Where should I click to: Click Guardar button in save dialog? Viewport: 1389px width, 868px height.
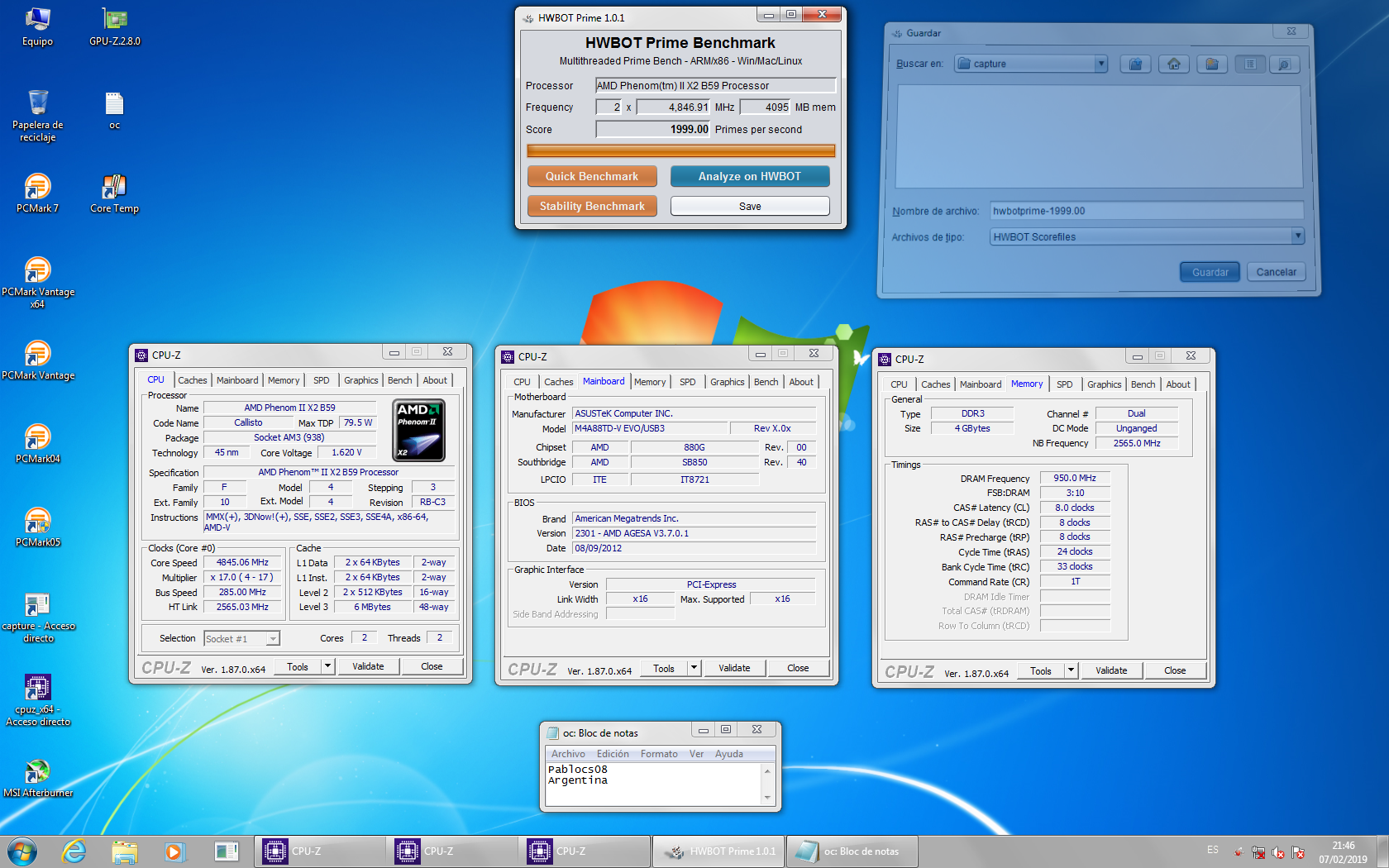coord(1210,272)
